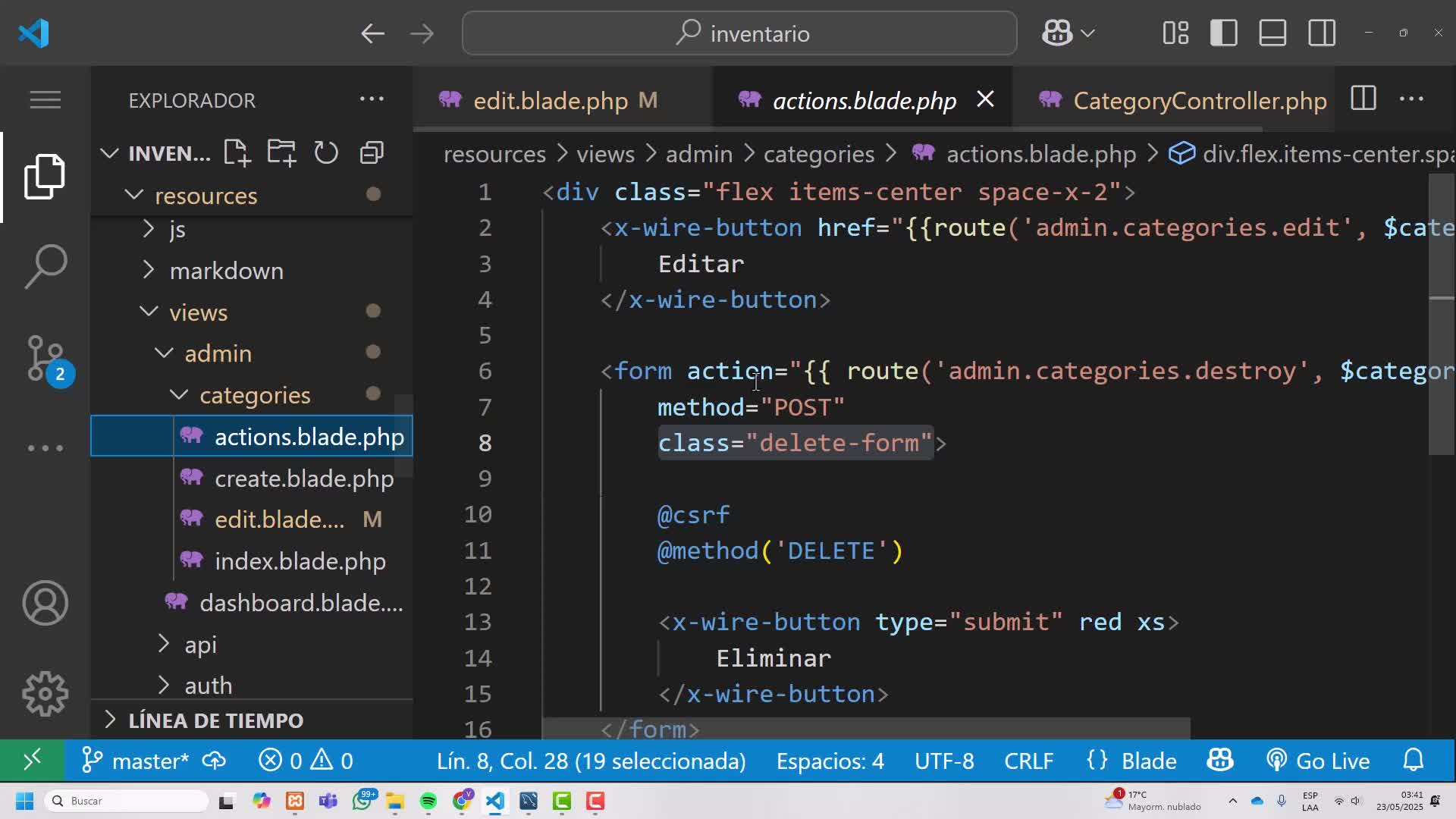Open index.blade.php in the explorer
The image size is (1456, 819).
click(x=252, y=561)
